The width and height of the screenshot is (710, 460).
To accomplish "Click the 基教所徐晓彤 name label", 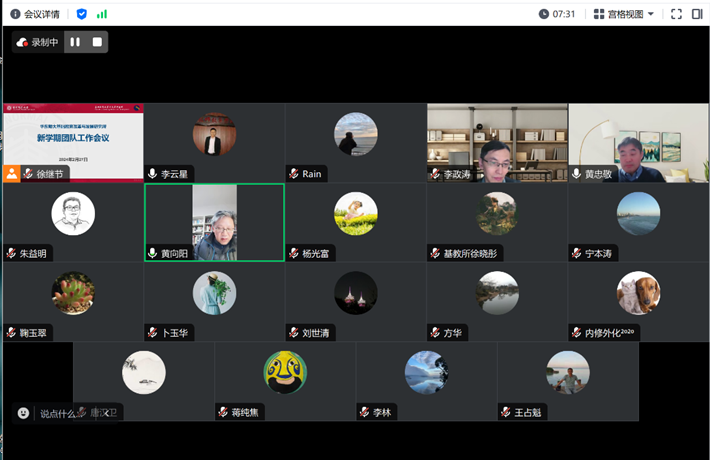I will click(x=470, y=254).
